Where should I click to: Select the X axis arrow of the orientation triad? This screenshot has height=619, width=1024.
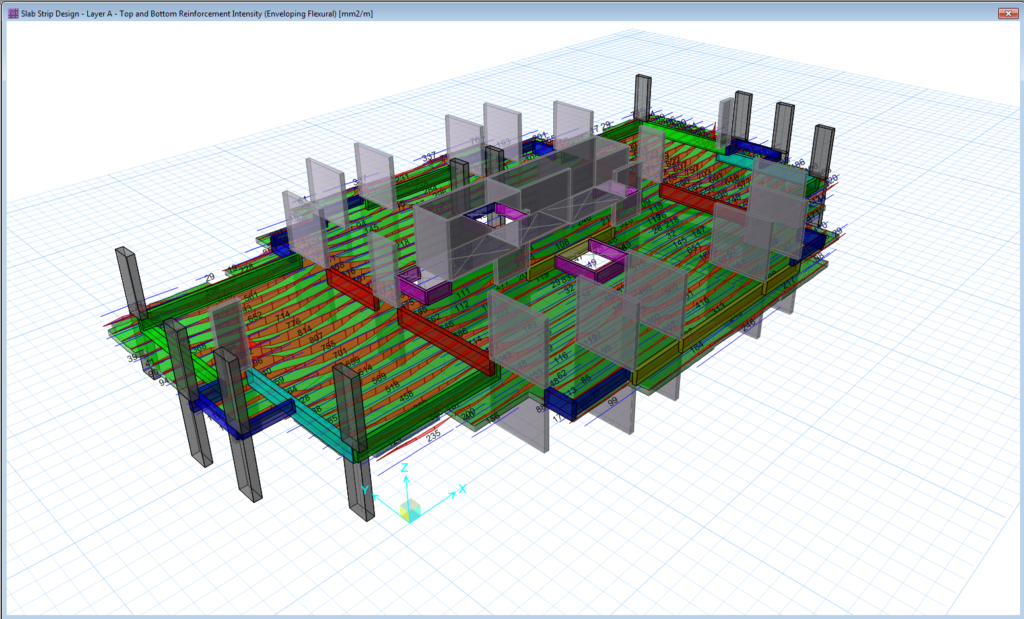pos(452,492)
